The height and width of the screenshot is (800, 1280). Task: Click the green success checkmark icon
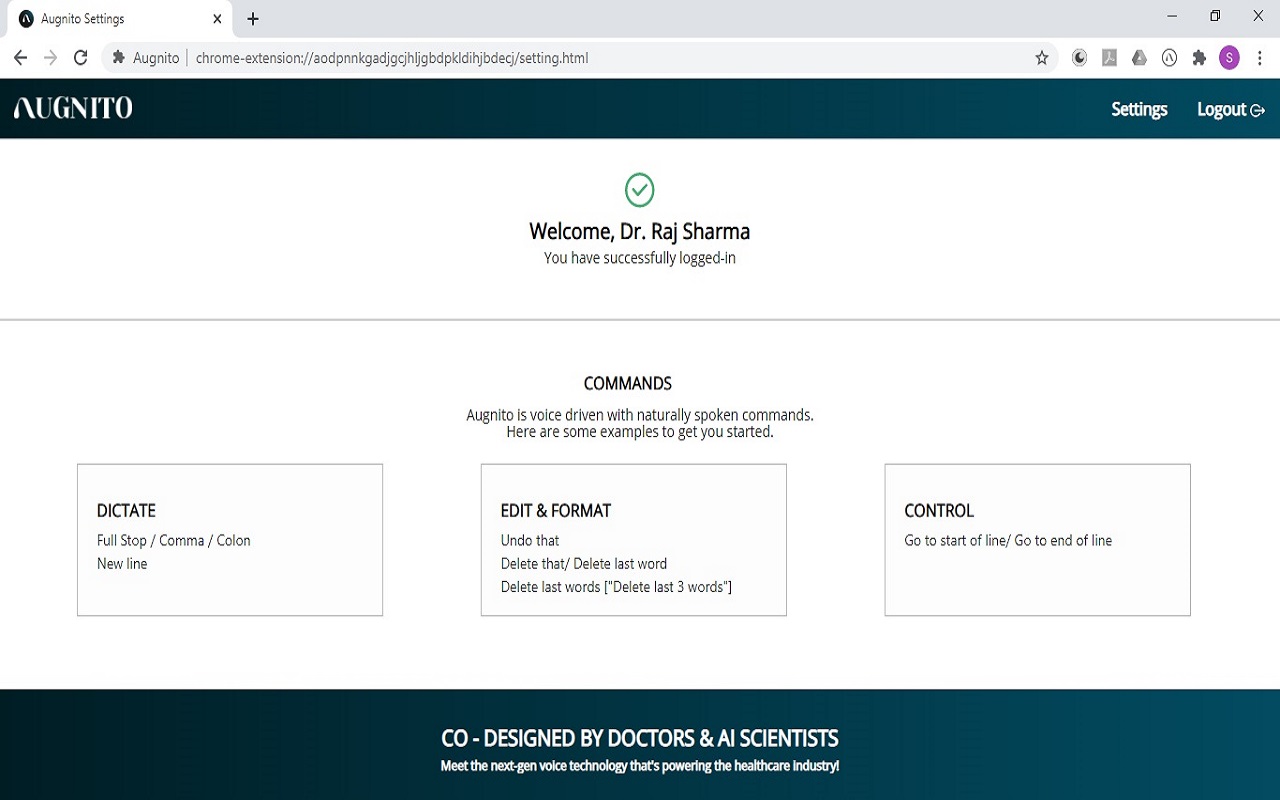[640, 189]
